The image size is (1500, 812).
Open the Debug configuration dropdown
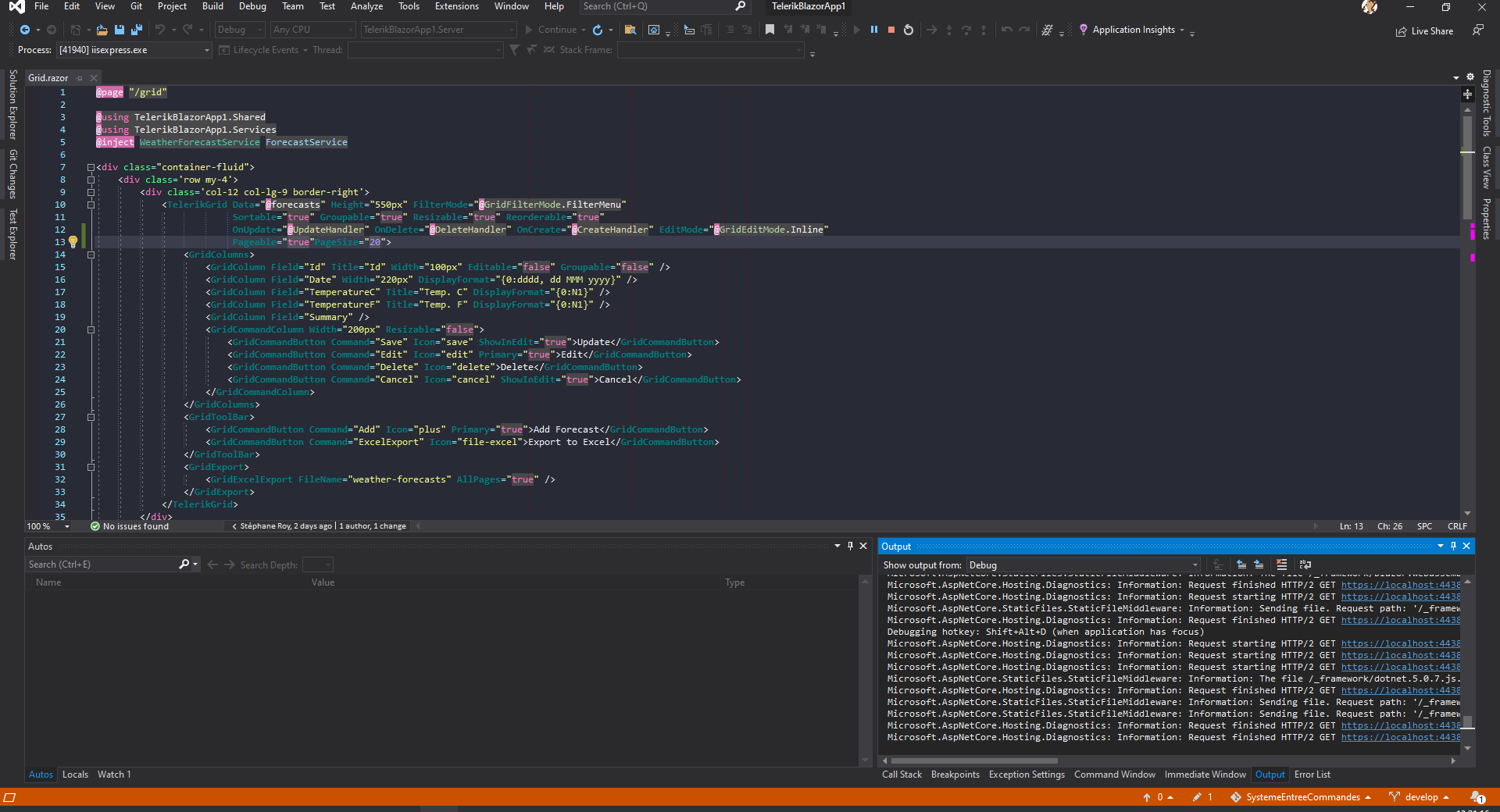(240, 30)
